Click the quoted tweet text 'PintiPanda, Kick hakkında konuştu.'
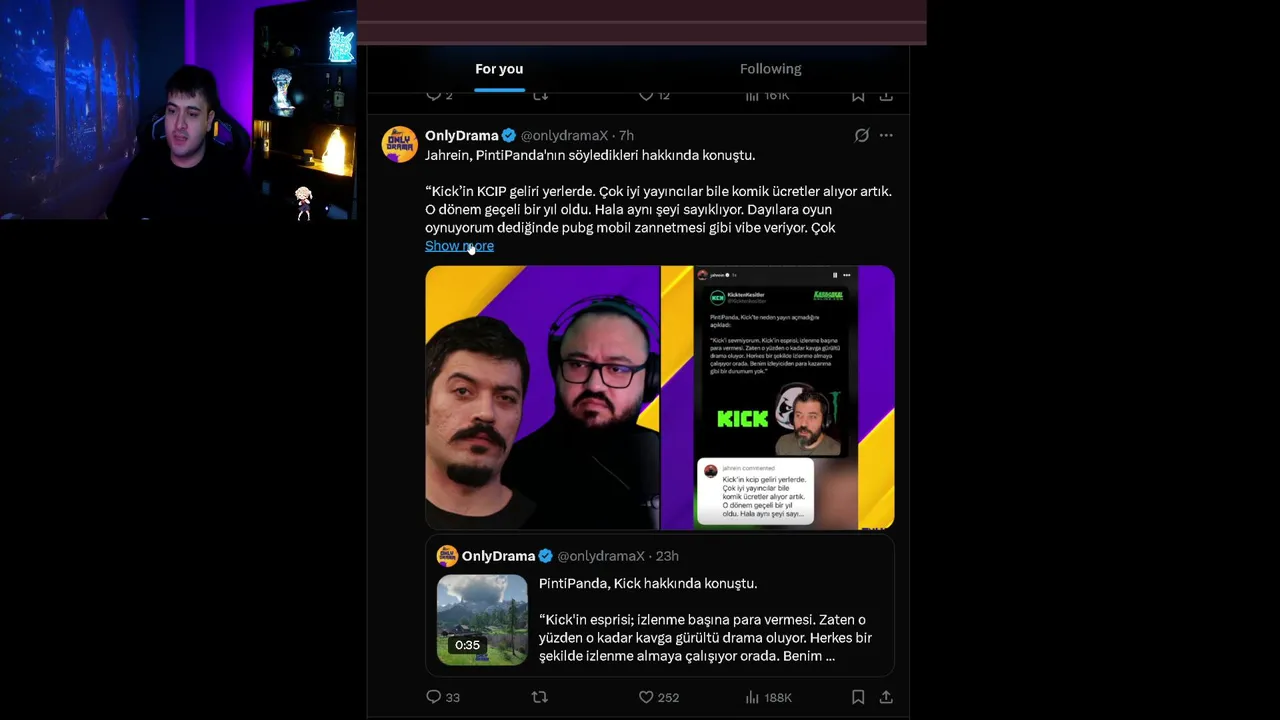Image resolution: width=1280 pixels, height=720 pixels. pyautogui.click(x=648, y=583)
